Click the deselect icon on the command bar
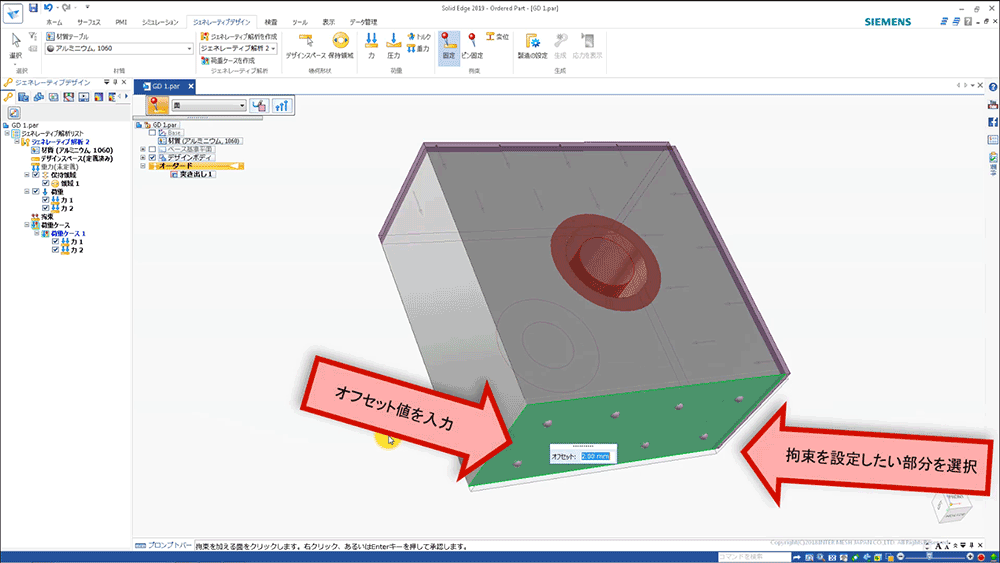The width and height of the screenshot is (1000, 563). tap(259, 106)
